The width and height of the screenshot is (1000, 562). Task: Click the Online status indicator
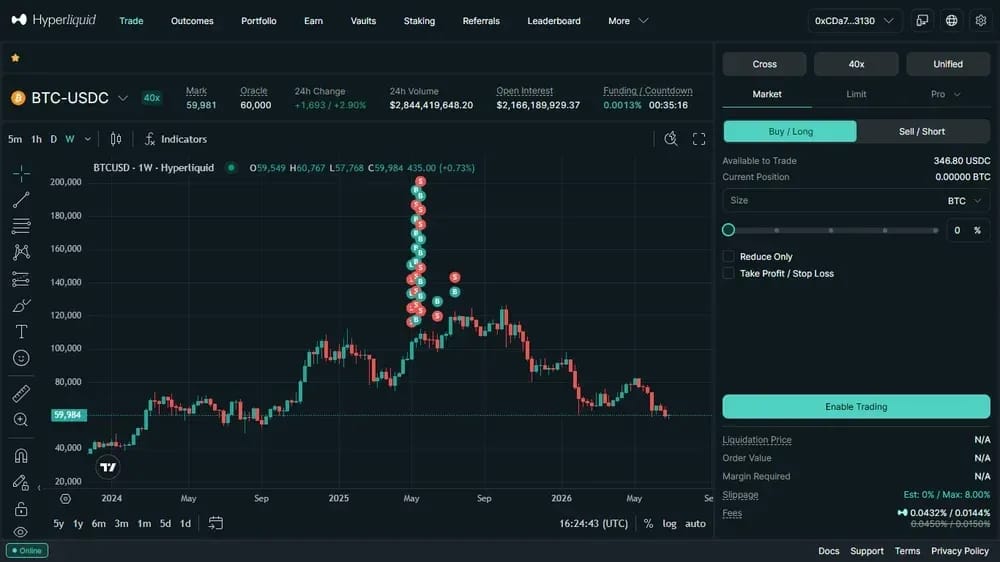point(27,551)
